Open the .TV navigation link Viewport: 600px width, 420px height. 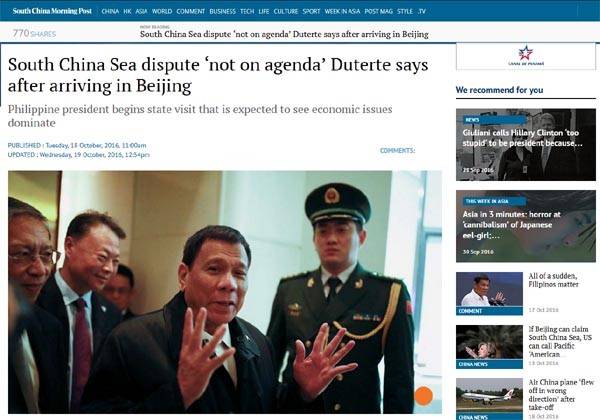[x=422, y=11]
